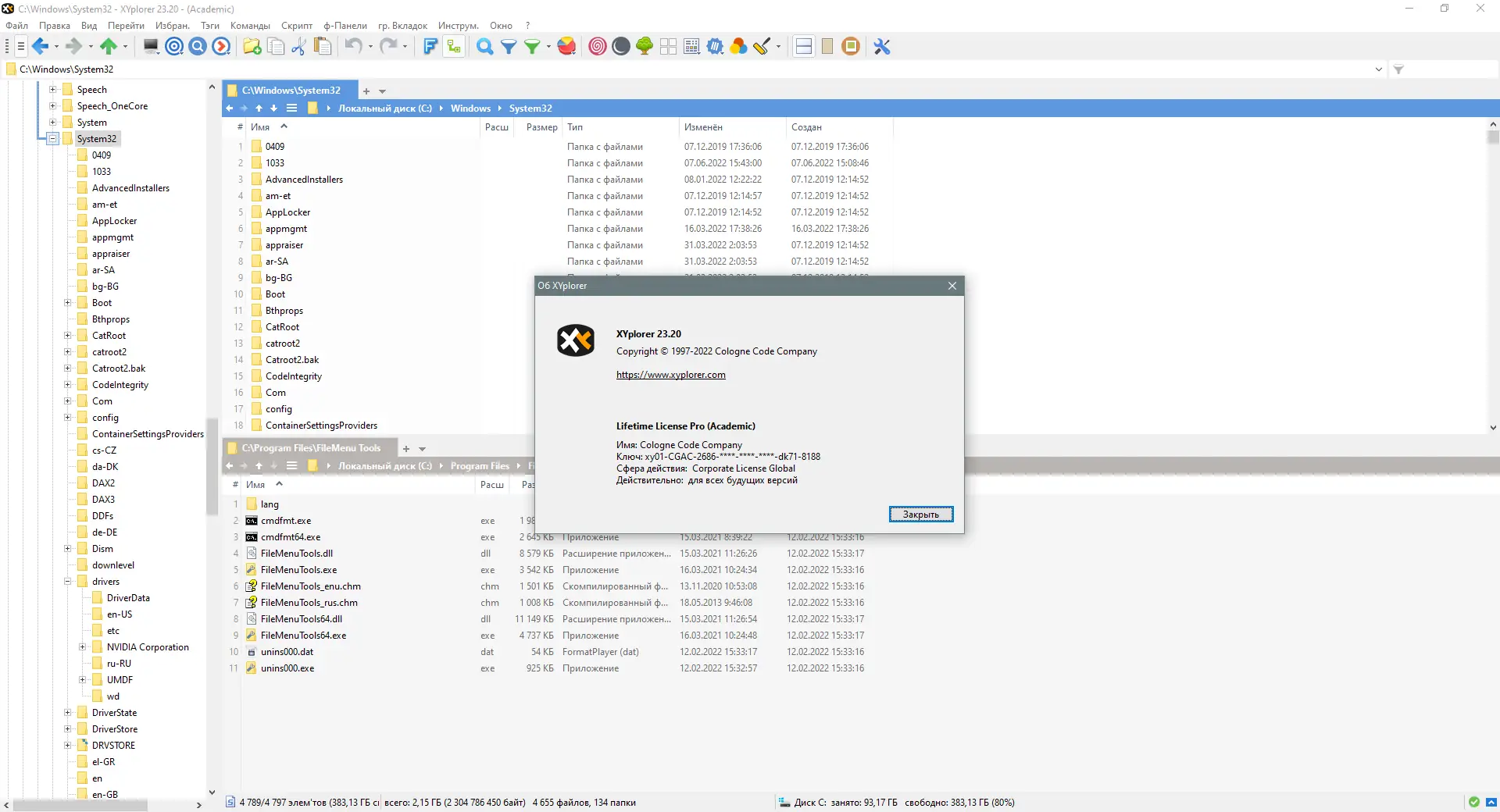The height and width of the screenshot is (812, 1500).
Task: Open the Drives computer icon in the toolbar
Action: point(151,47)
